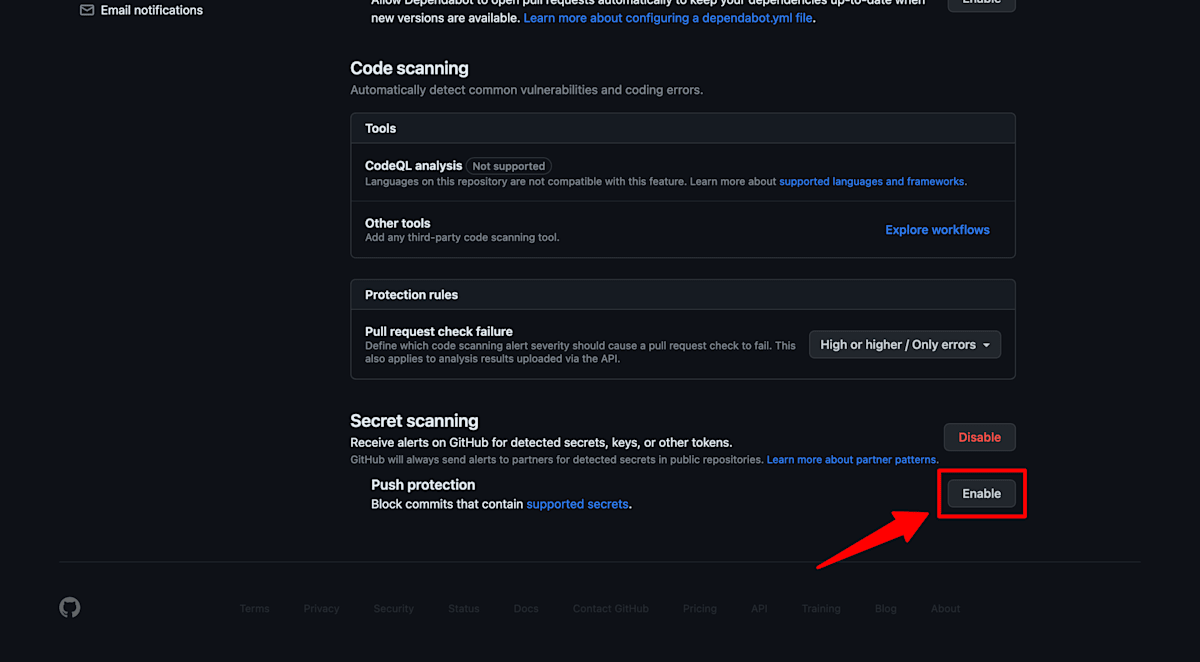The width and height of the screenshot is (1200, 662).
Task: Click About in footer
Action: pyautogui.click(x=946, y=609)
